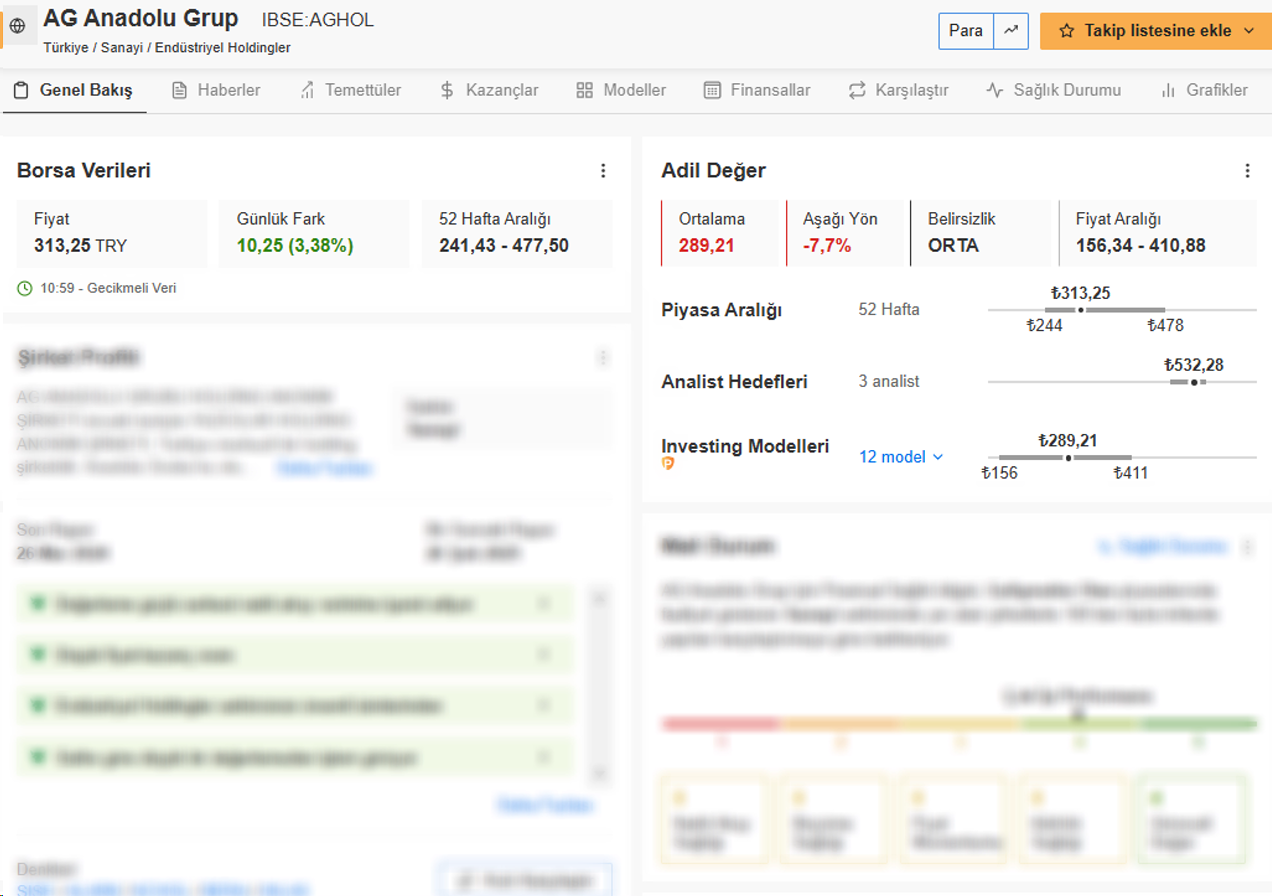Click the orange Investing Pro badge icon
The height and width of the screenshot is (896, 1272).
click(668, 464)
